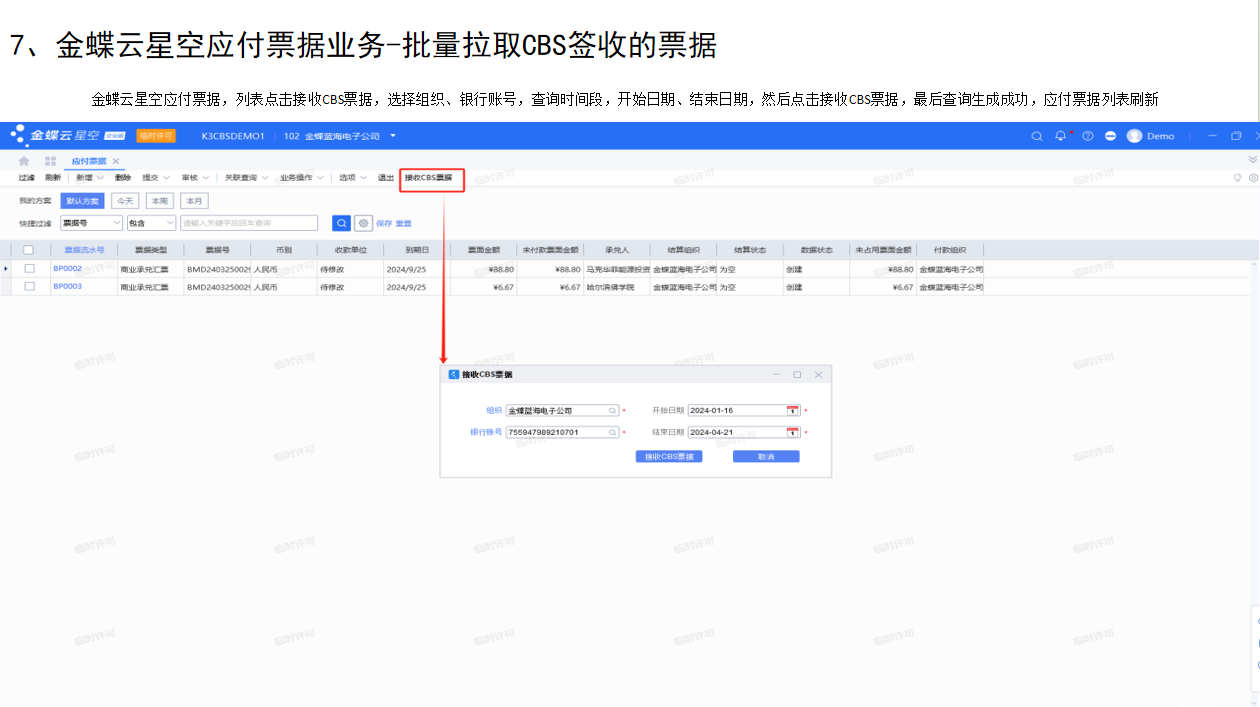1260x707 pixels.
Task: Click the dialog's 接收CBS票据 button
Action: (669, 456)
